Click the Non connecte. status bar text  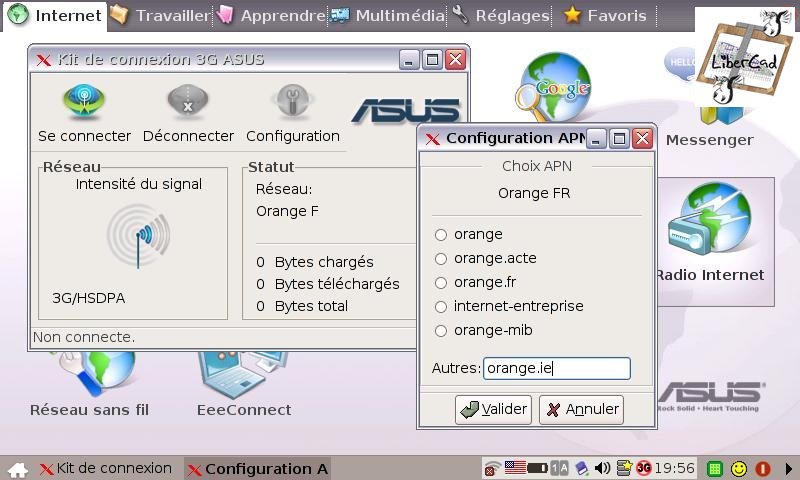[x=84, y=337]
